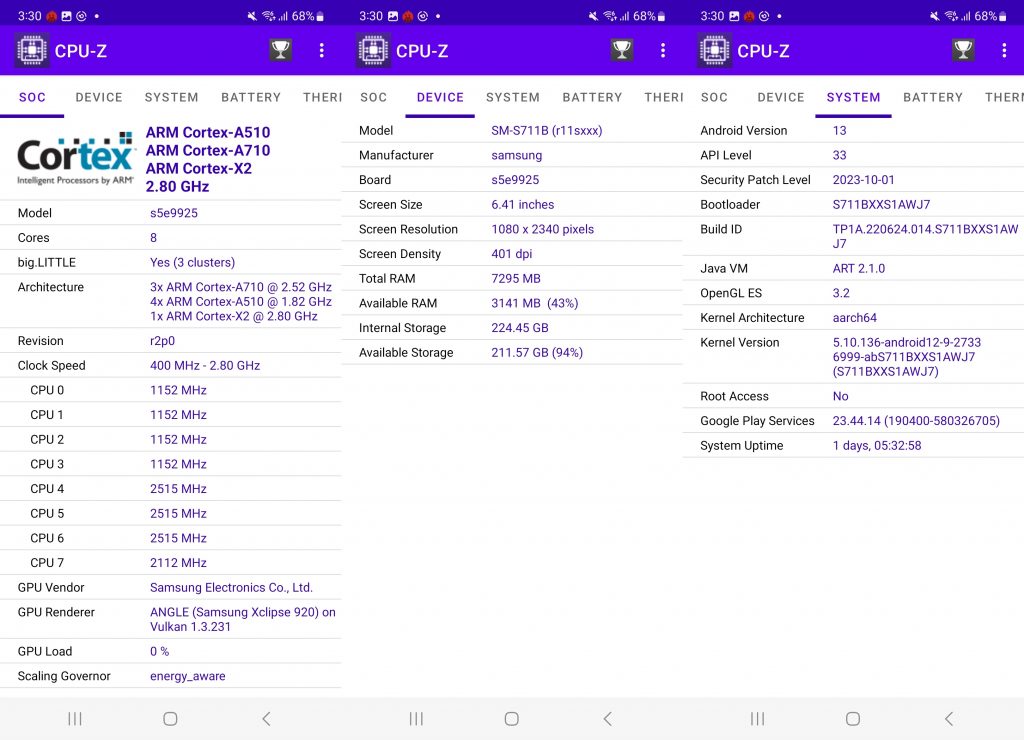Select the DEVICE tab in the middle screen

(x=440, y=97)
